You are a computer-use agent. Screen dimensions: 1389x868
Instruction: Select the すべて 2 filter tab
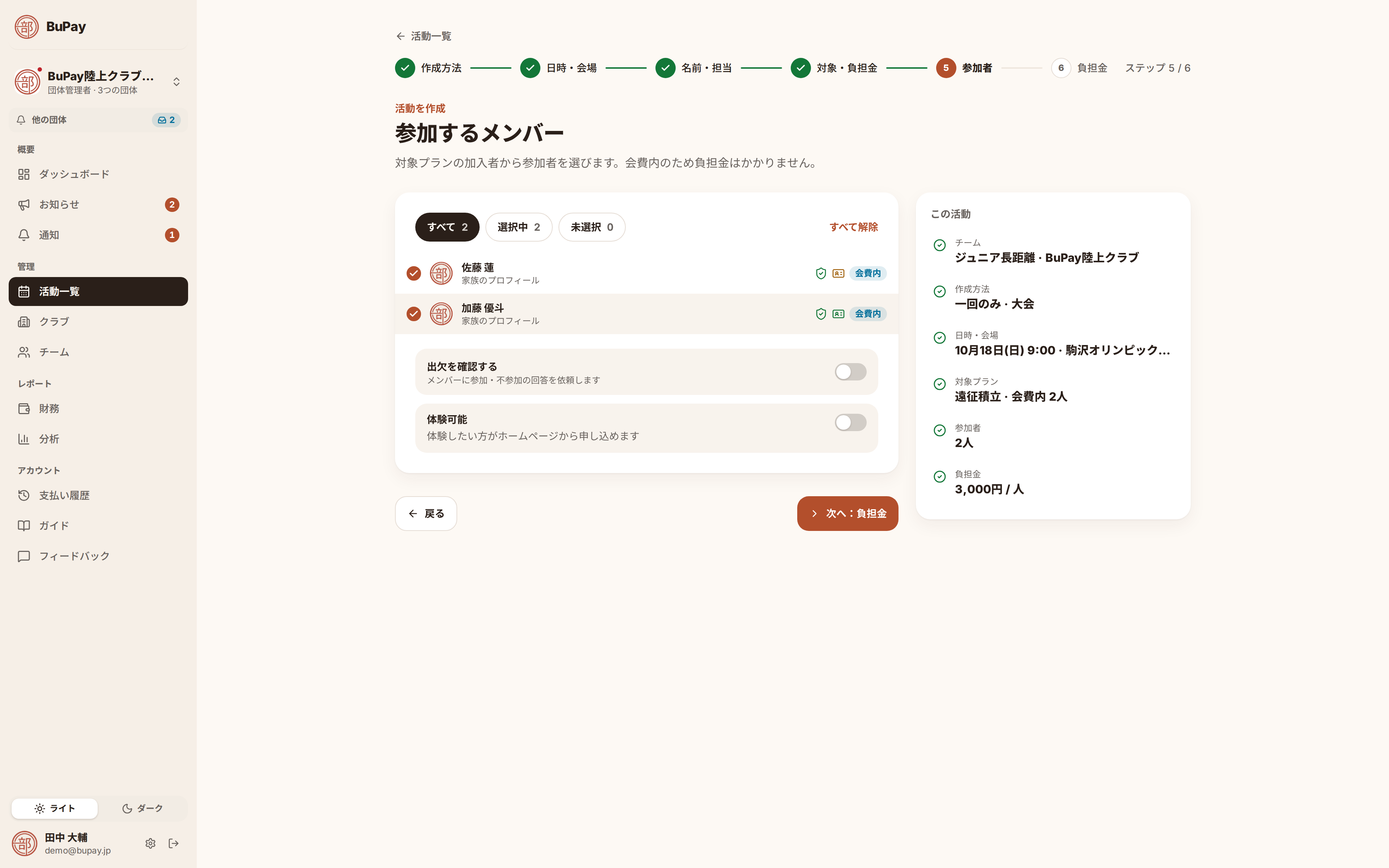(x=447, y=227)
